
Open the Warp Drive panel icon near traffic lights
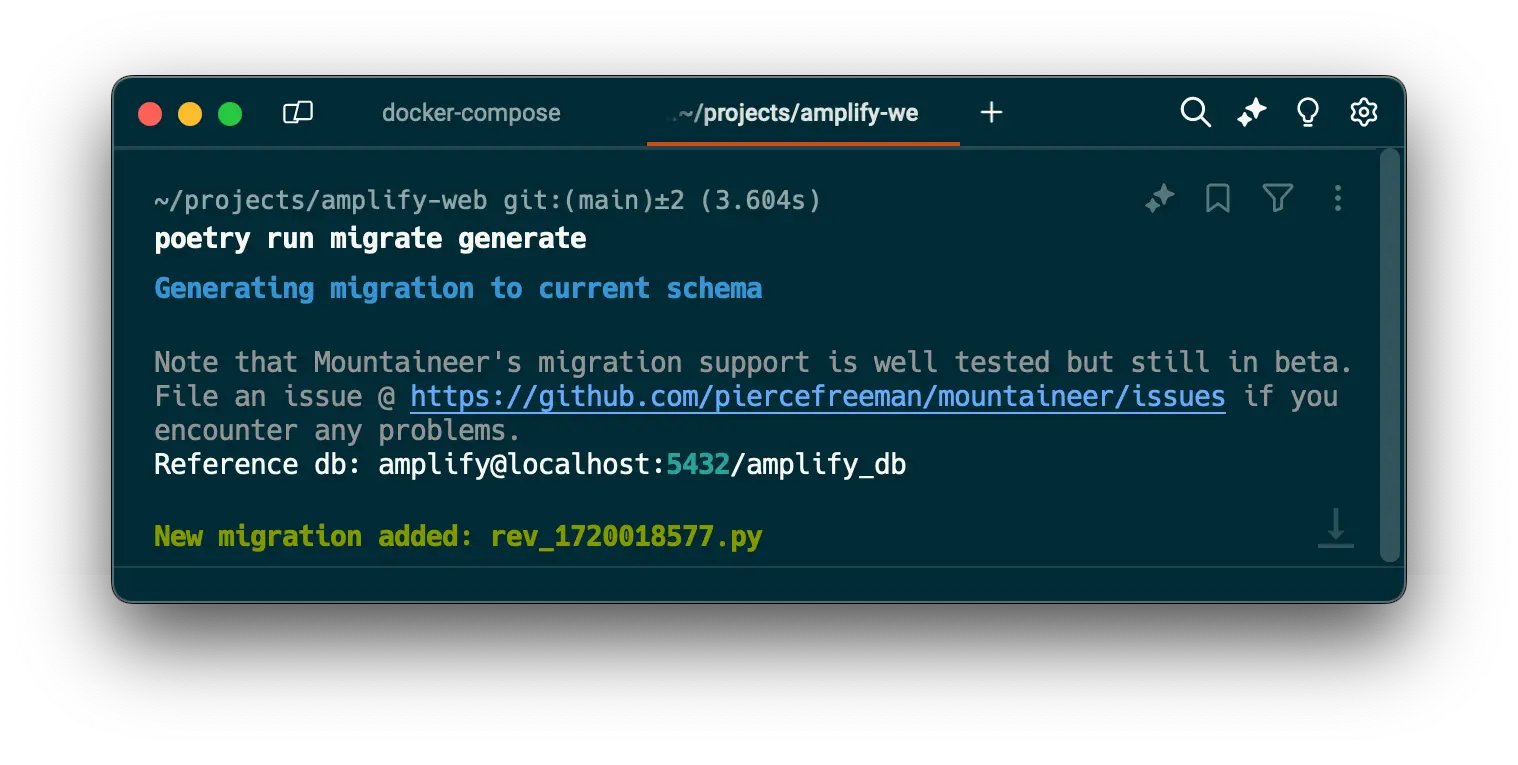point(298,112)
